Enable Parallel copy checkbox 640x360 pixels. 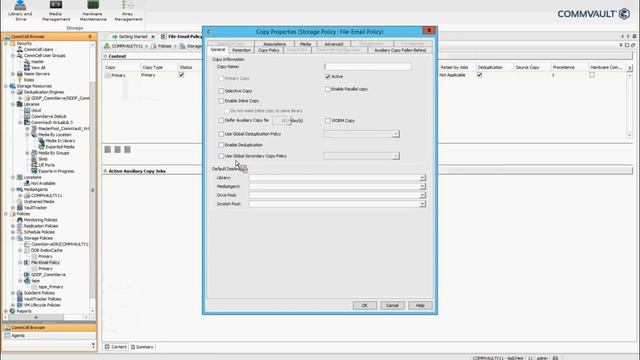(327, 89)
